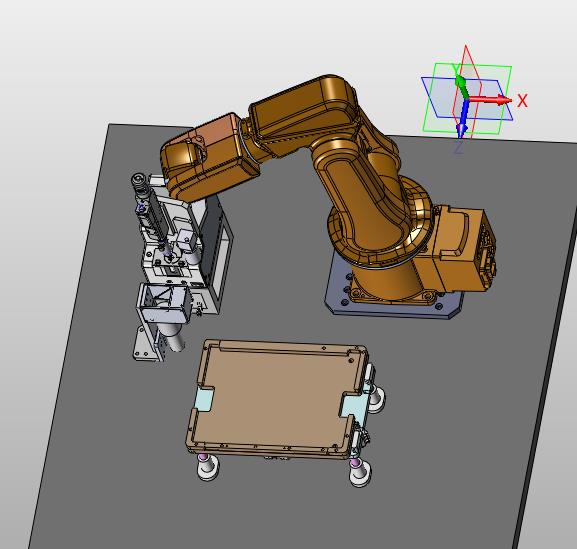577x549 pixels.
Task: Click the green Y axis arrow of the triad
Action: (461, 86)
